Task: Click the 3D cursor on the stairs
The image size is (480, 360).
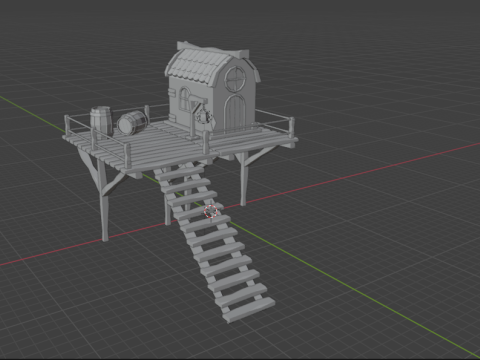Action: (x=211, y=212)
